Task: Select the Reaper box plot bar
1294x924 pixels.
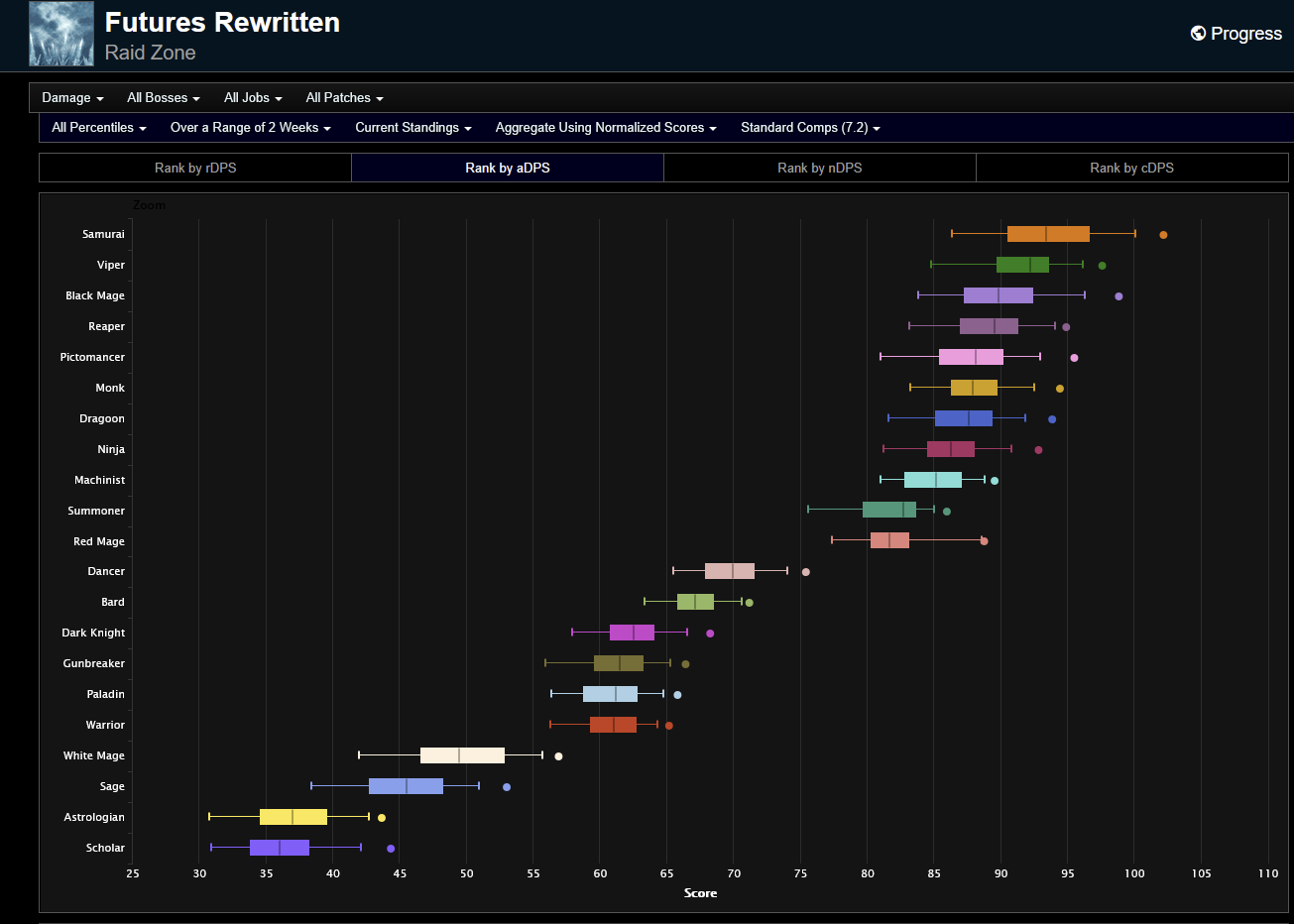Action: [989, 326]
